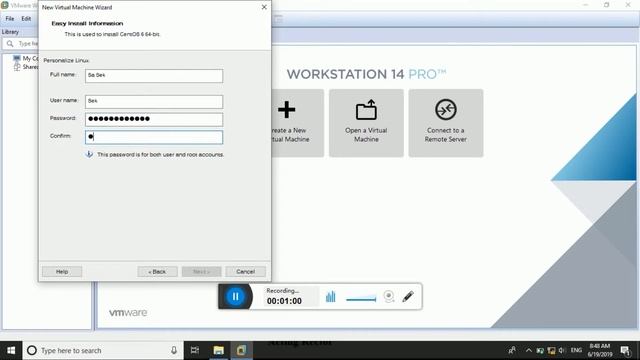Go back with the Back button
640x360 pixels.
coord(157,271)
